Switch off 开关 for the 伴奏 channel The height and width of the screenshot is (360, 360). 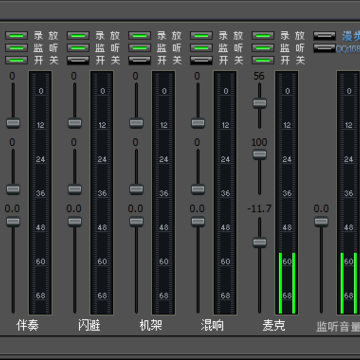coord(16,60)
